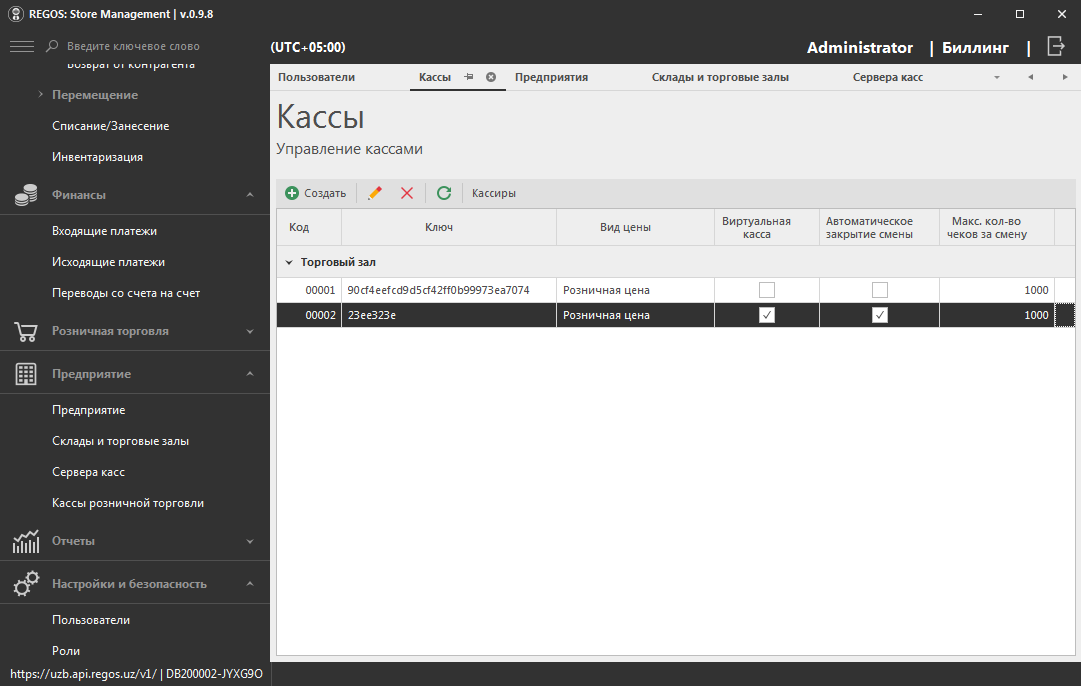Expand the Розничная торговля section
This screenshot has height=686, width=1081.
tap(250, 332)
